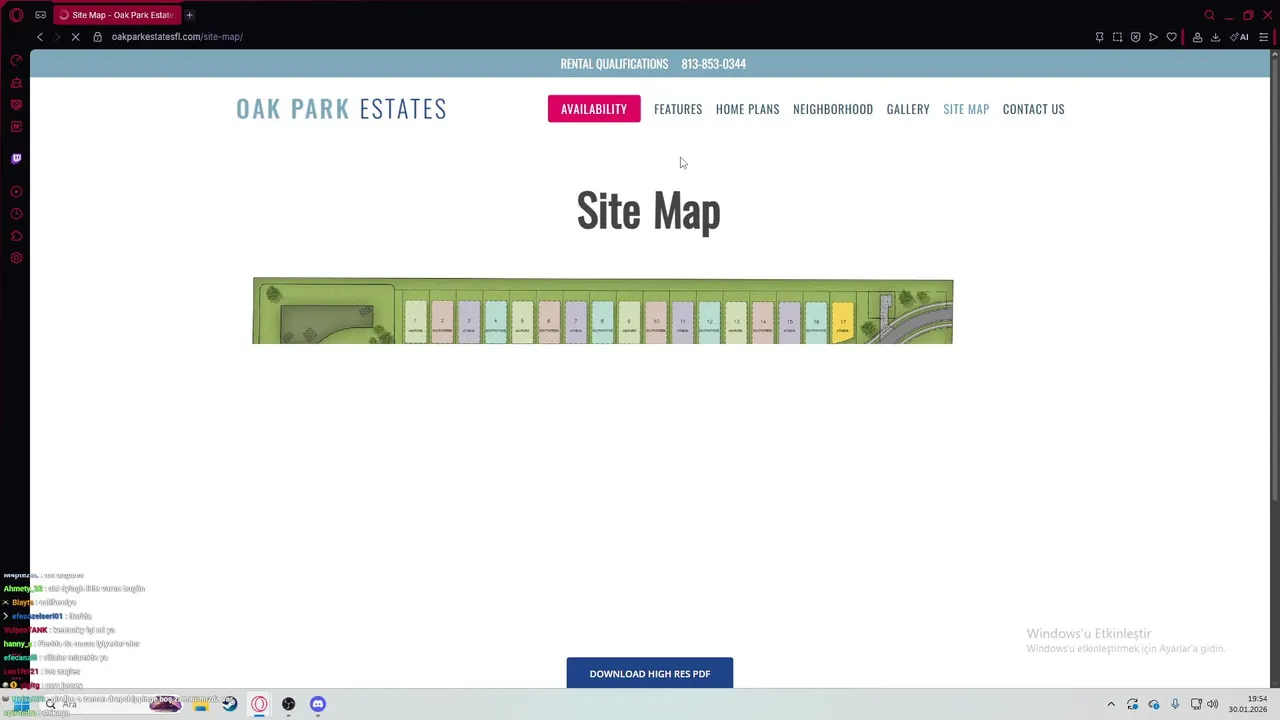Image resolution: width=1280 pixels, height=720 pixels.
Task: Call the 813-853-0344 phone link
Action: pyautogui.click(x=713, y=64)
